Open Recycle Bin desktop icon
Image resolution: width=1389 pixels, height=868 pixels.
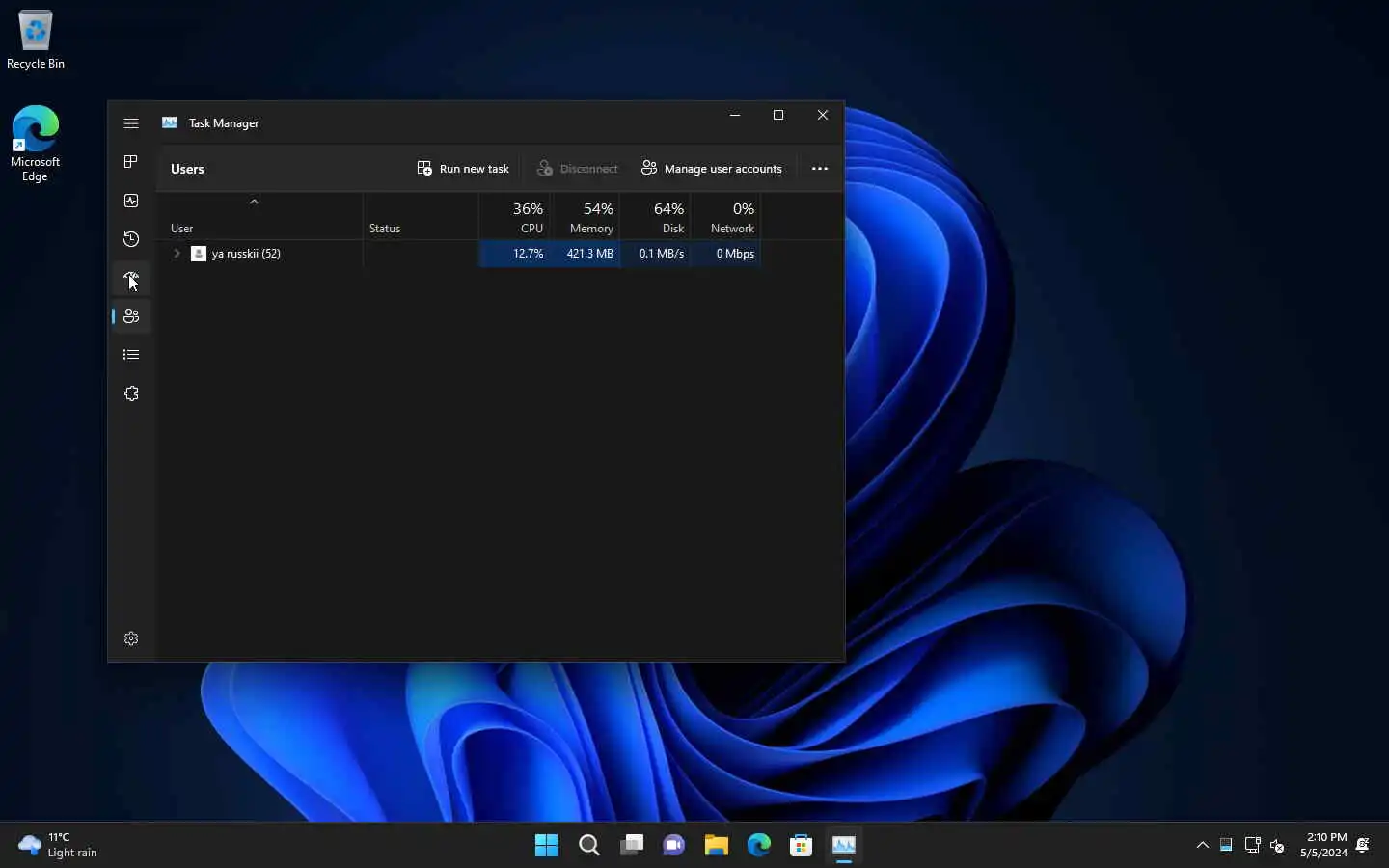click(x=36, y=41)
